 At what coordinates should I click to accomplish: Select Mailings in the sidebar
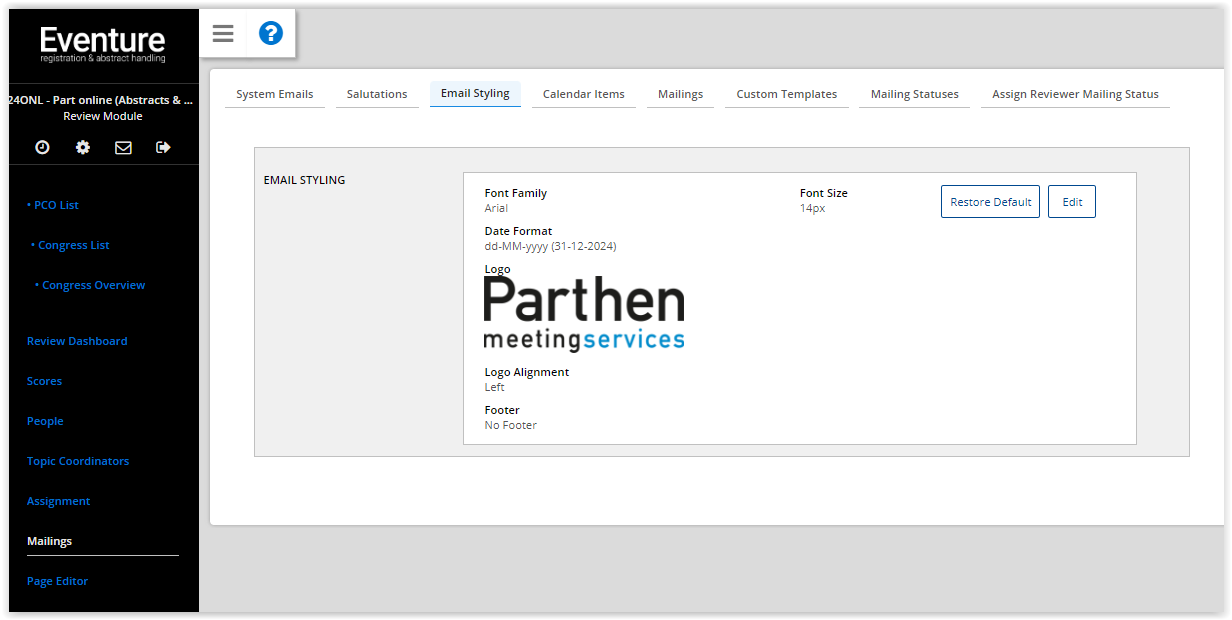[49, 541]
